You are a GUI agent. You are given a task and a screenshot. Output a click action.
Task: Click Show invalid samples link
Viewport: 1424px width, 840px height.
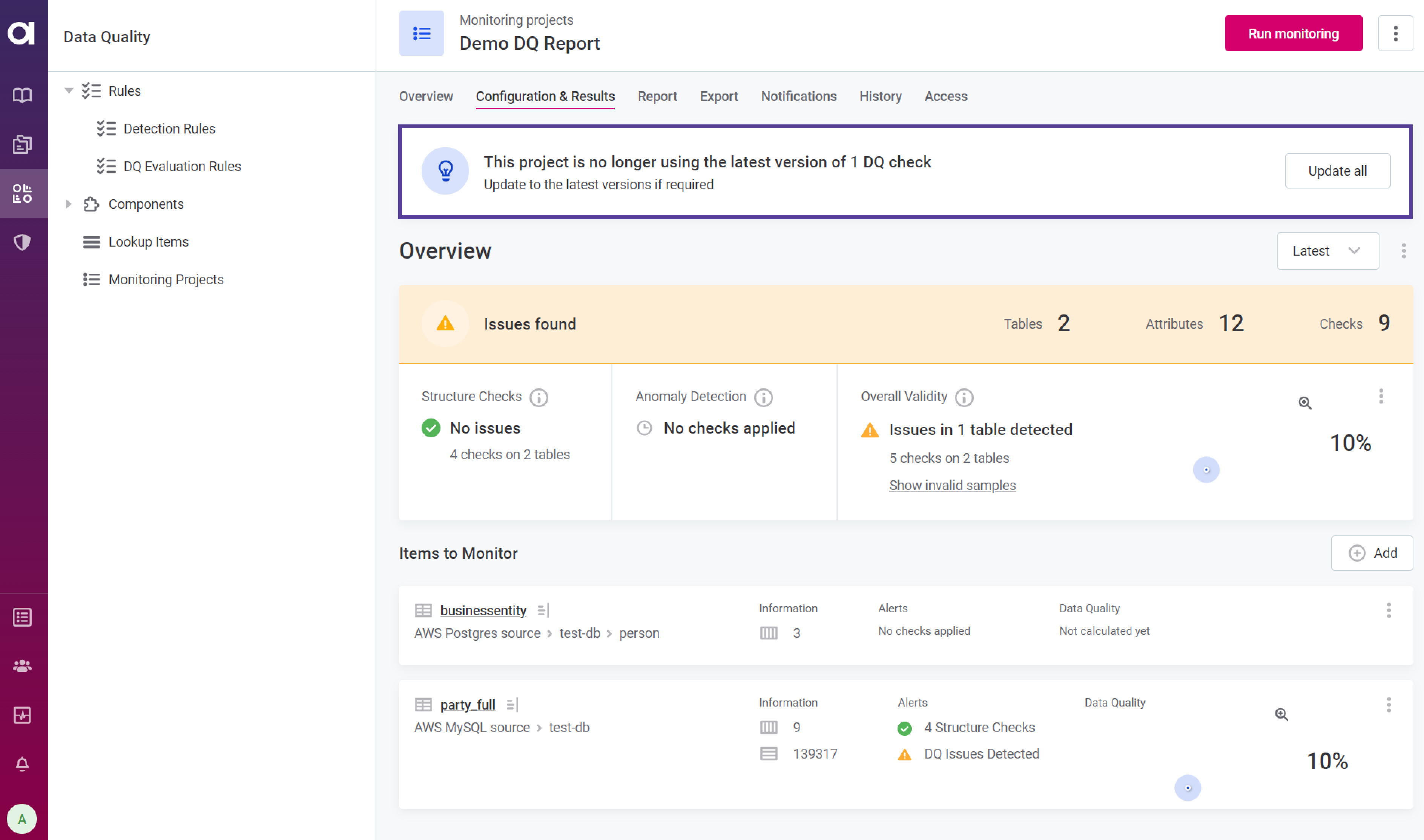(x=952, y=486)
